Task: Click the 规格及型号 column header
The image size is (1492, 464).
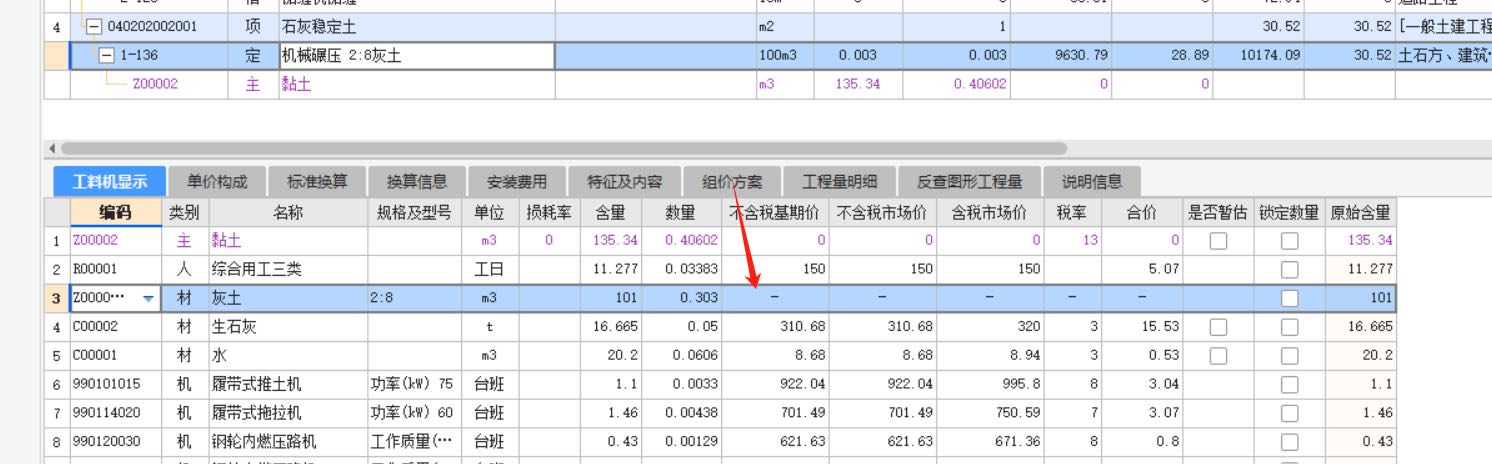Action: [414, 212]
